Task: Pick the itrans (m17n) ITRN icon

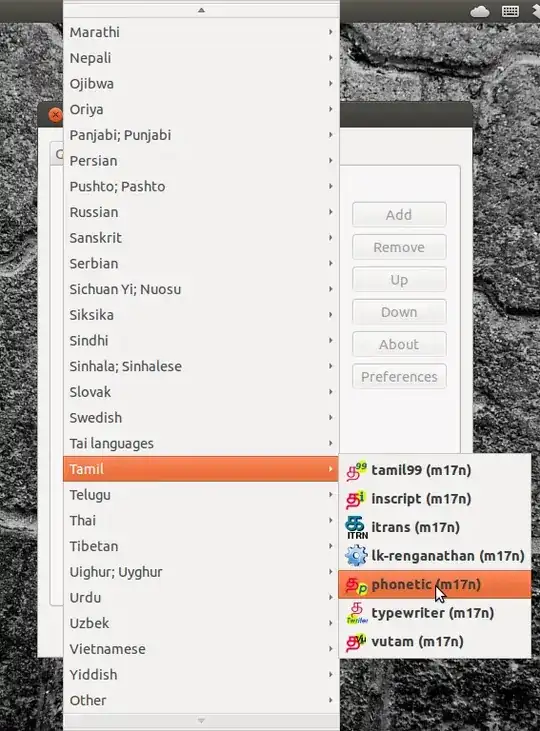Action: [356, 528]
